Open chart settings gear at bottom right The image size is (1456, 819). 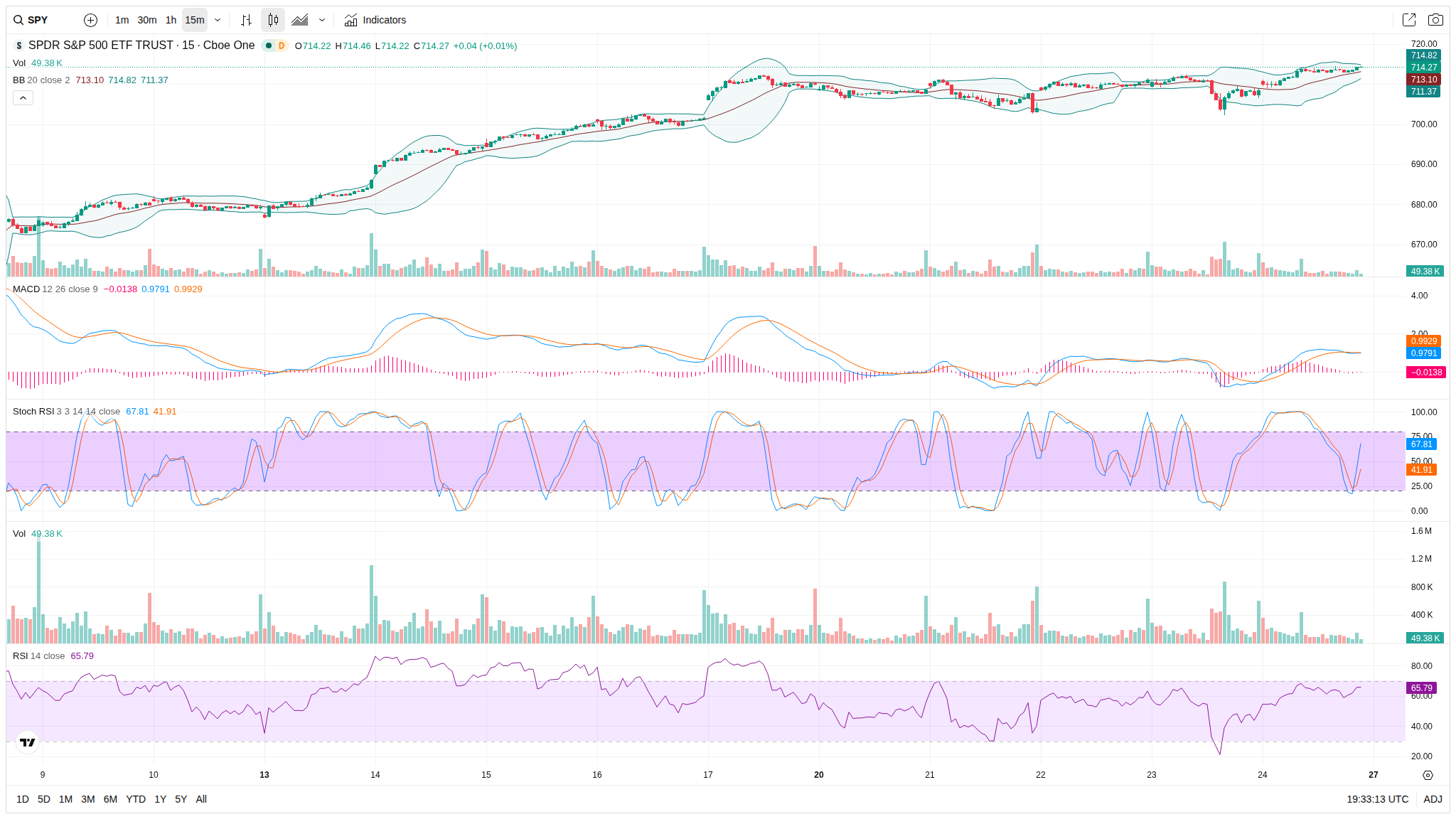coord(1428,775)
